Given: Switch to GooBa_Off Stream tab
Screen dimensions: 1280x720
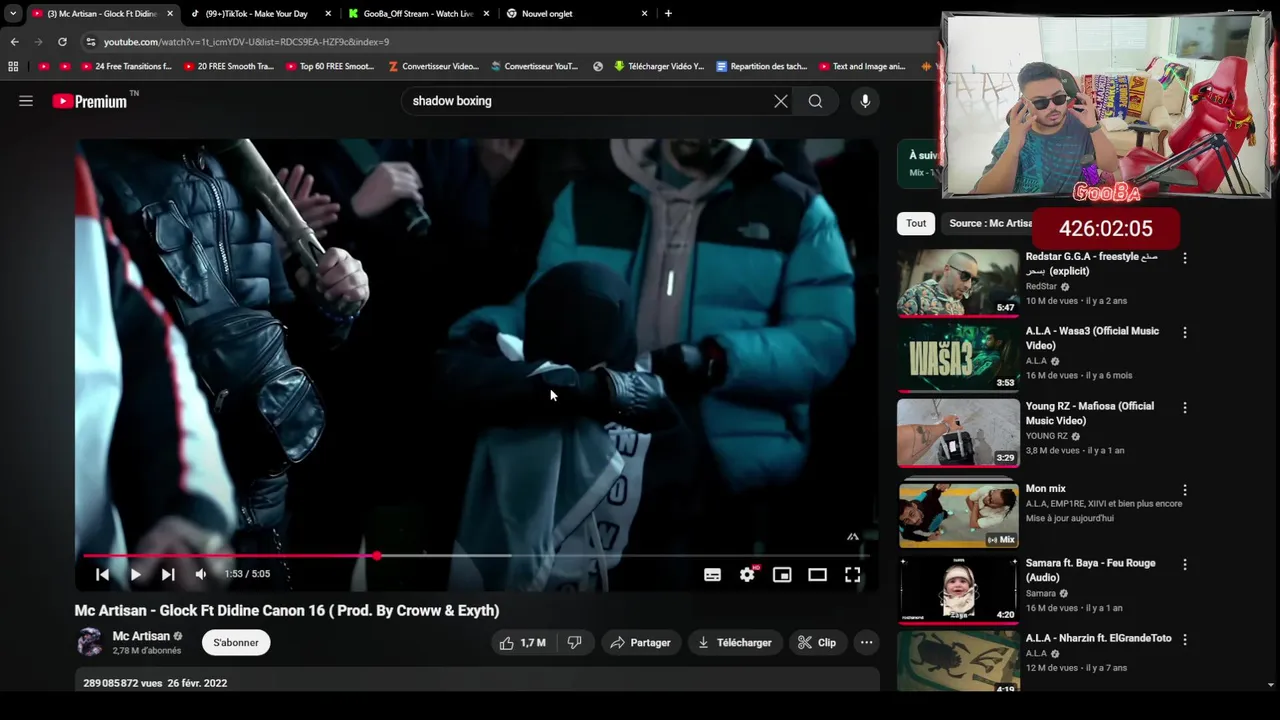Looking at the screenshot, I should point(418,14).
